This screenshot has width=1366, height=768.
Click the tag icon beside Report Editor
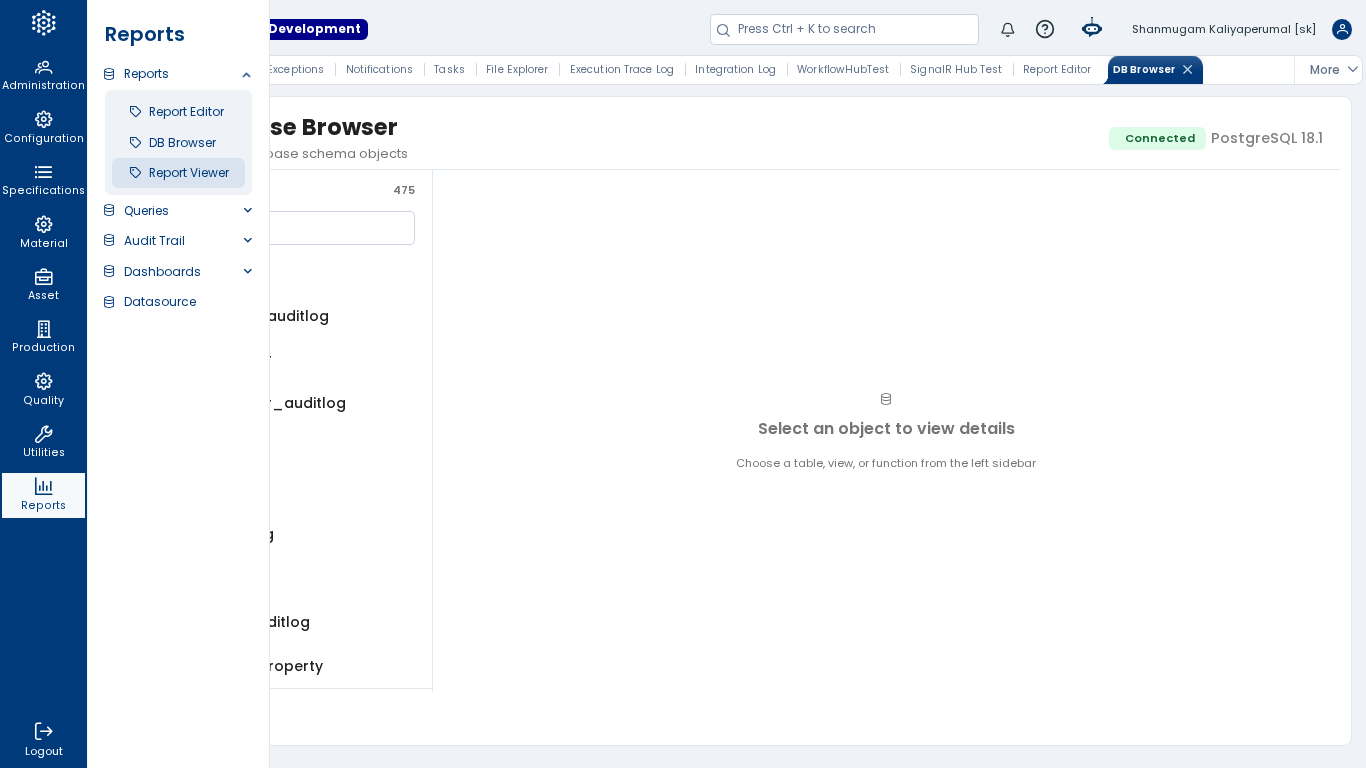136,112
